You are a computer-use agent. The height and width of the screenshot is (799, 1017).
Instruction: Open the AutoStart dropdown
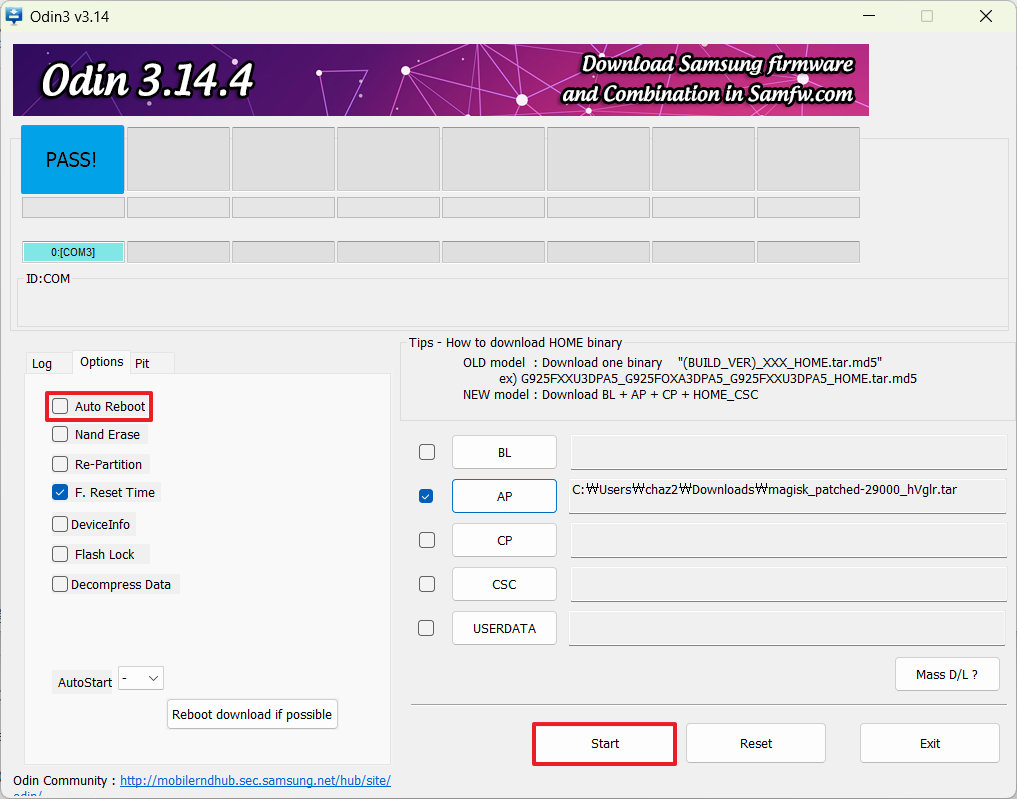tap(141, 678)
